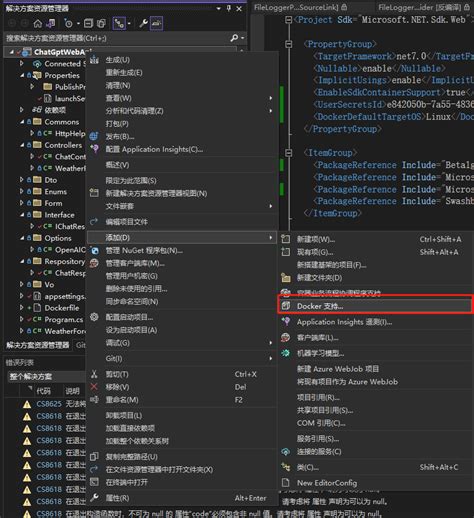
Task: Select 设为启动项目(A) menu entry
Action: [x=182, y=330]
